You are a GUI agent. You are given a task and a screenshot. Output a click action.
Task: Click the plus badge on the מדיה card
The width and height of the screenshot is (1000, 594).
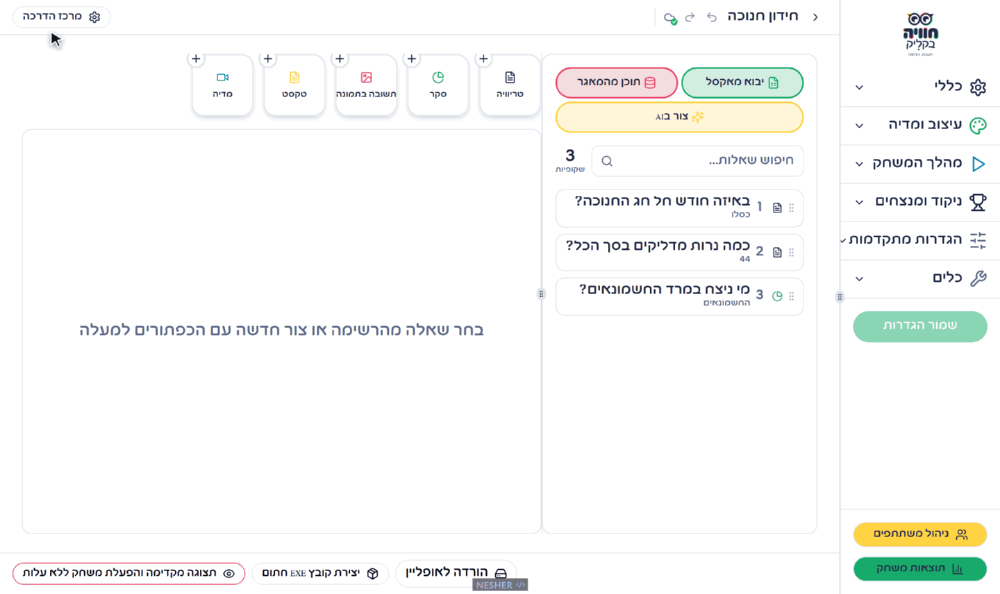point(196,59)
